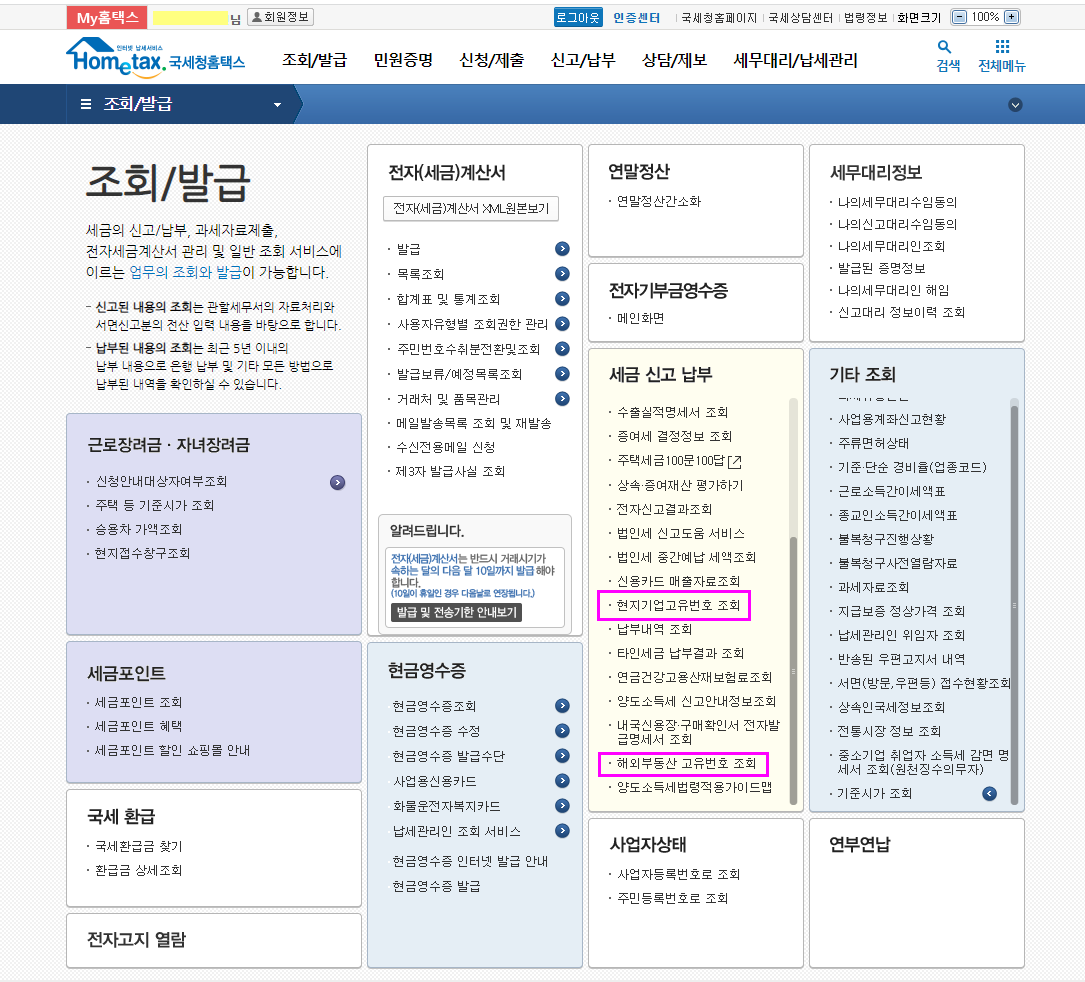Click the hamburger icon in the 조회/발급 bar
The width and height of the screenshot is (1085, 982).
[86, 104]
